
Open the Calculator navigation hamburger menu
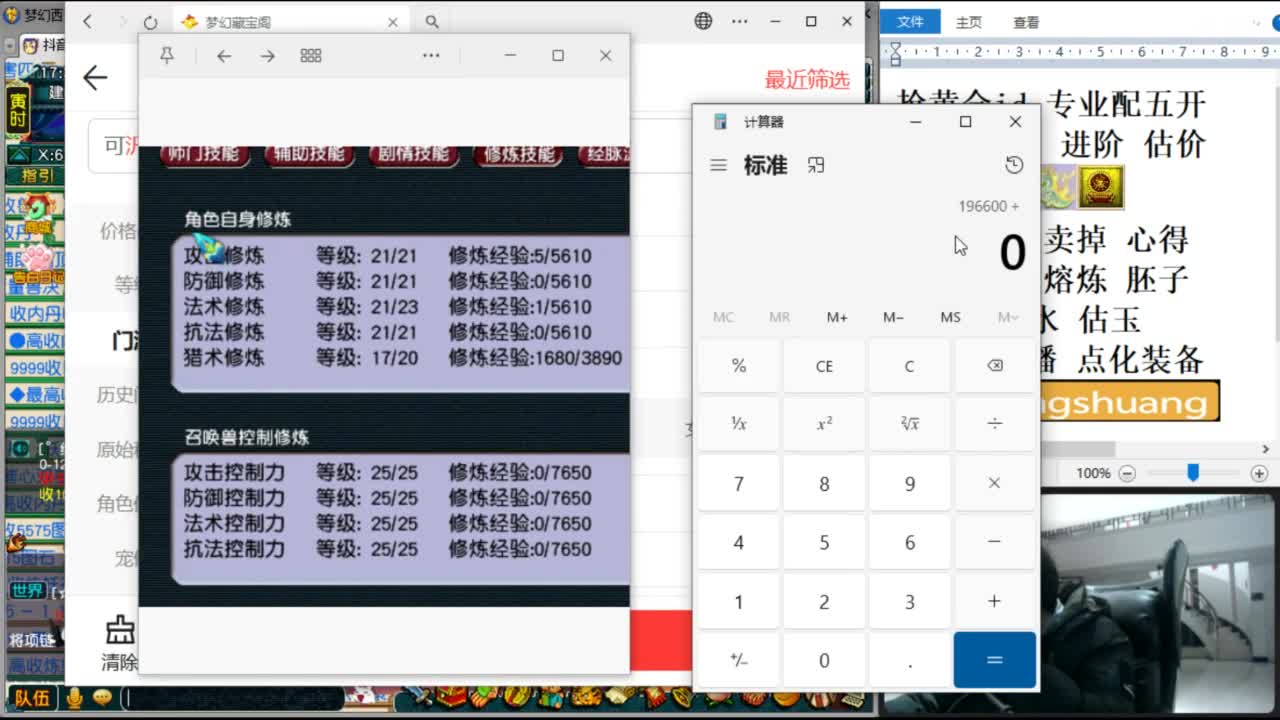pos(719,165)
